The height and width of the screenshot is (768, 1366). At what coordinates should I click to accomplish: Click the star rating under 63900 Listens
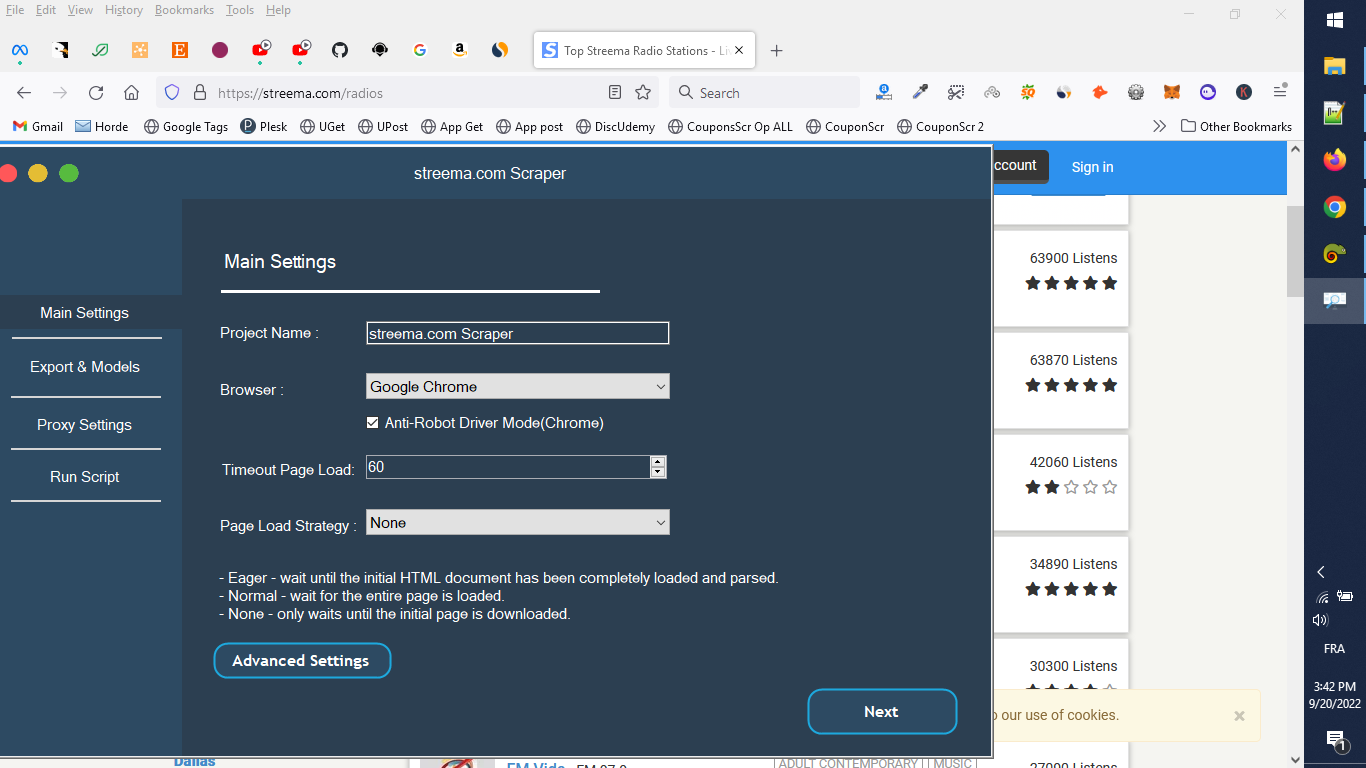tap(1071, 283)
